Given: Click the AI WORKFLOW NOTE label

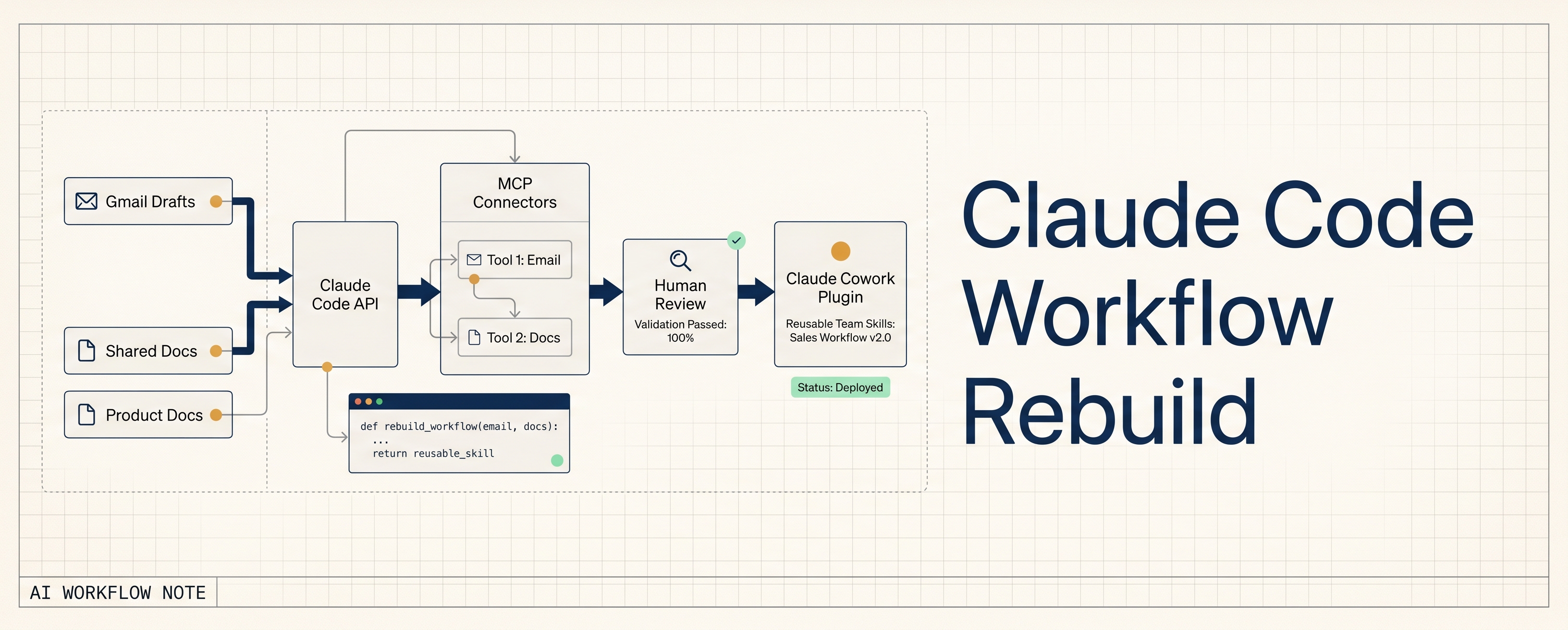Looking at the screenshot, I should pyautogui.click(x=118, y=592).
